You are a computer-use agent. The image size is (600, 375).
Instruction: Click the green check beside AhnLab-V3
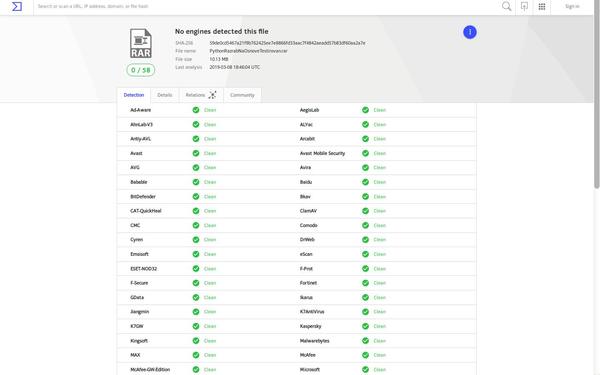point(196,124)
